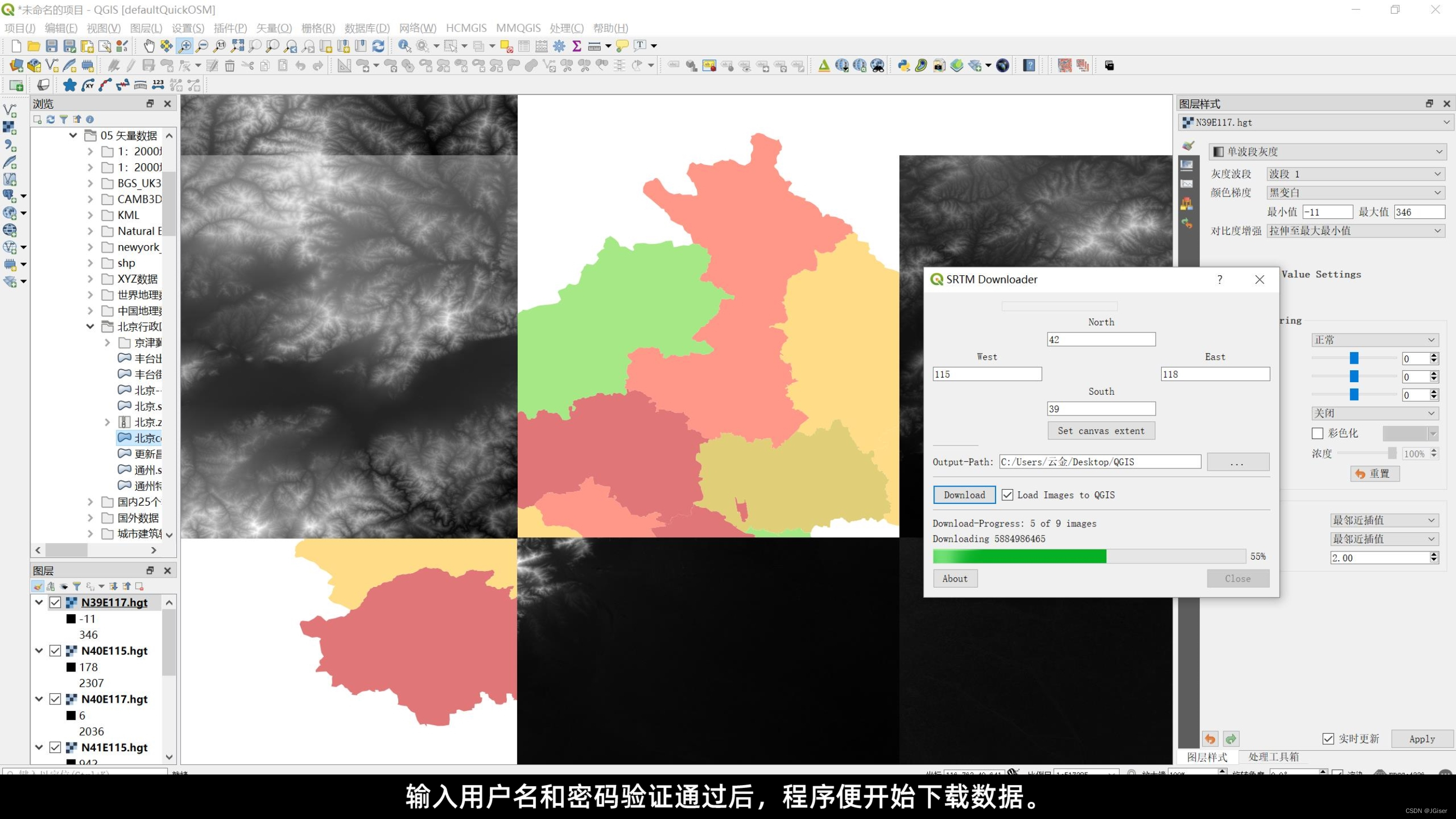This screenshot has width=1456, height=819.
Task: Open the Processing Toolbox gear icon
Action: [x=559, y=46]
